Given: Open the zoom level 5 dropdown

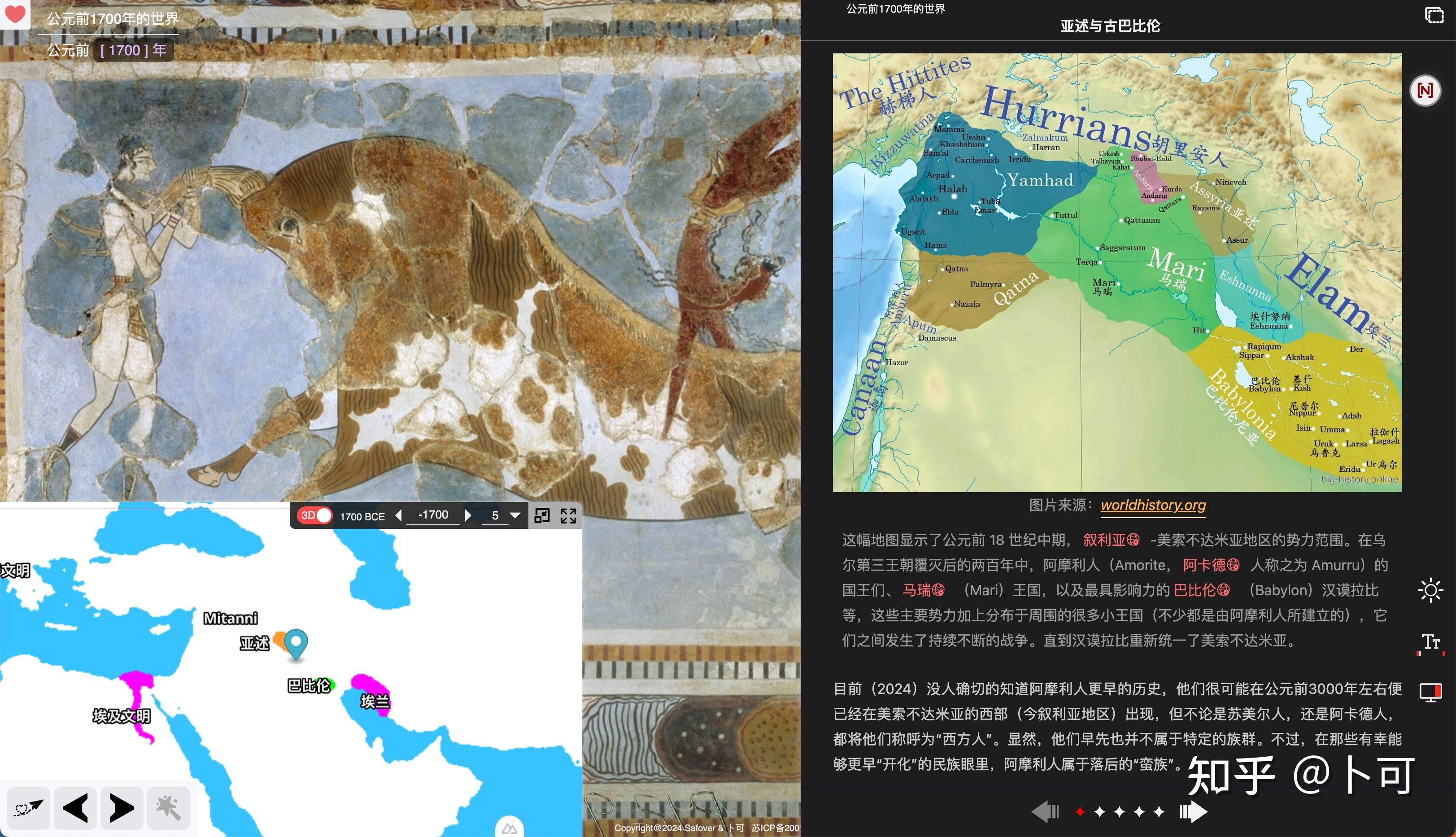Looking at the screenshot, I should (x=515, y=516).
